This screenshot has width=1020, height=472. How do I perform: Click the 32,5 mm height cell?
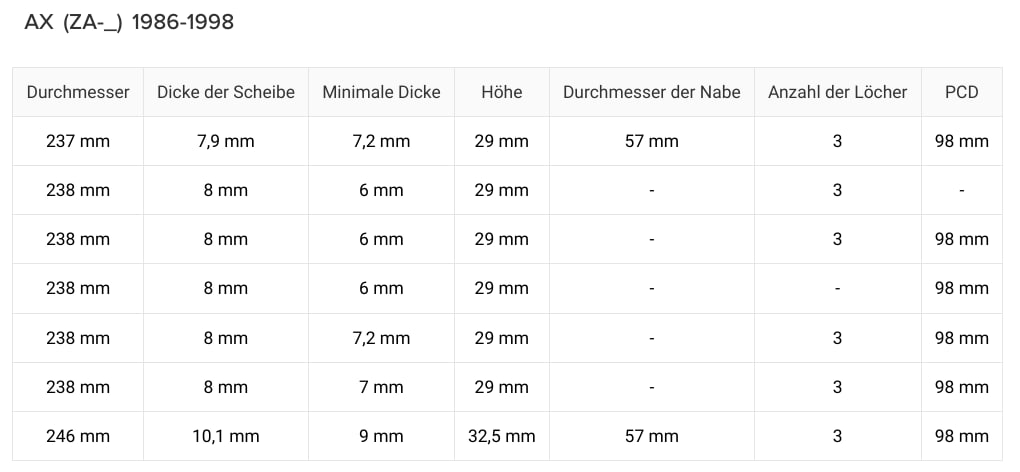click(x=501, y=436)
